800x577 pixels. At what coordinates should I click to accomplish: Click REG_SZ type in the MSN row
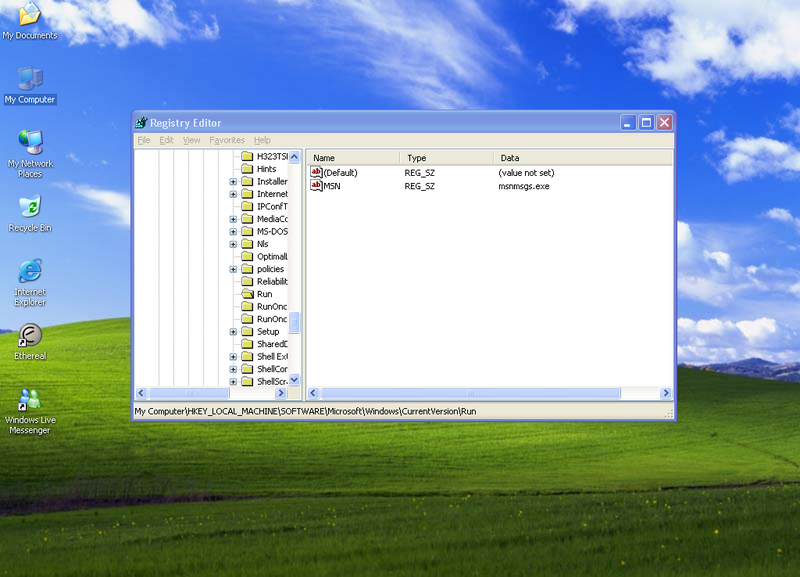pyautogui.click(x=419, y=186)
